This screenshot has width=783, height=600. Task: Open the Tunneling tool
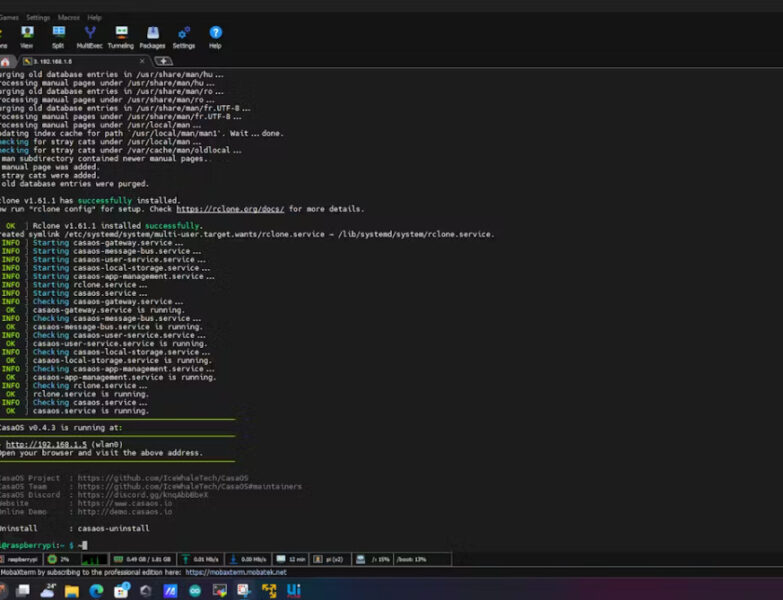[x=120, y=37]
